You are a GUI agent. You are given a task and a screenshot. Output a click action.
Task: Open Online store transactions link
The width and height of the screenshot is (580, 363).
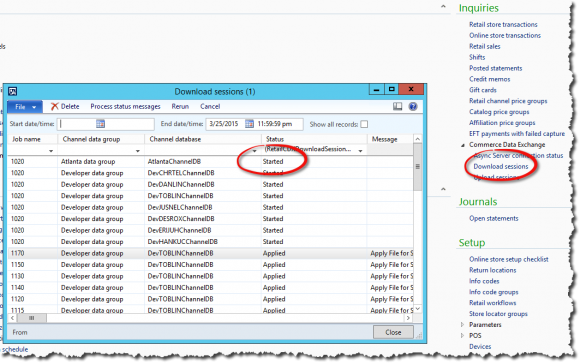[x=505, y=36]
